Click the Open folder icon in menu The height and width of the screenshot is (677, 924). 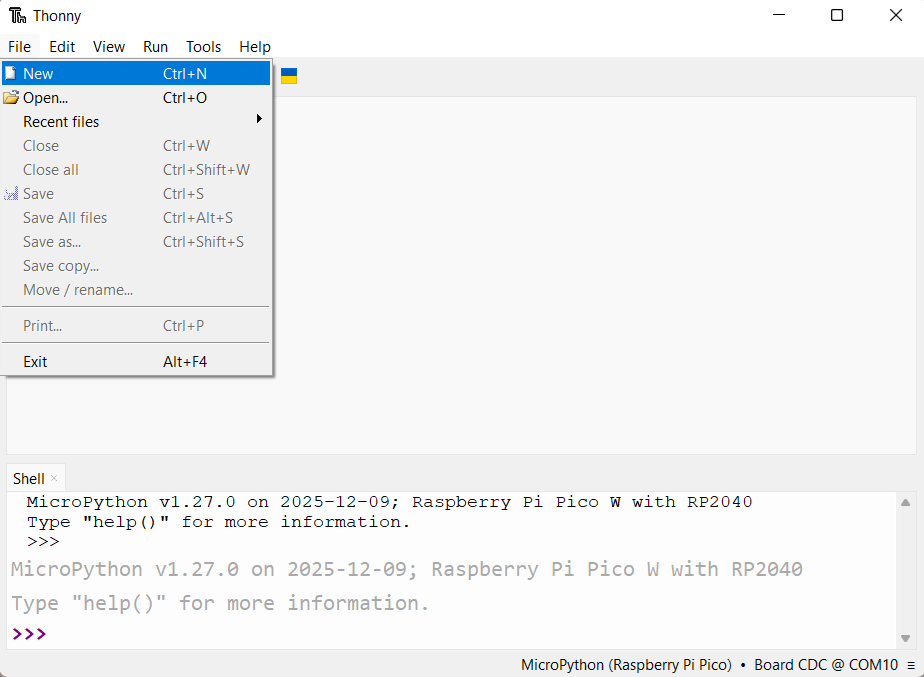click(11, 98)
